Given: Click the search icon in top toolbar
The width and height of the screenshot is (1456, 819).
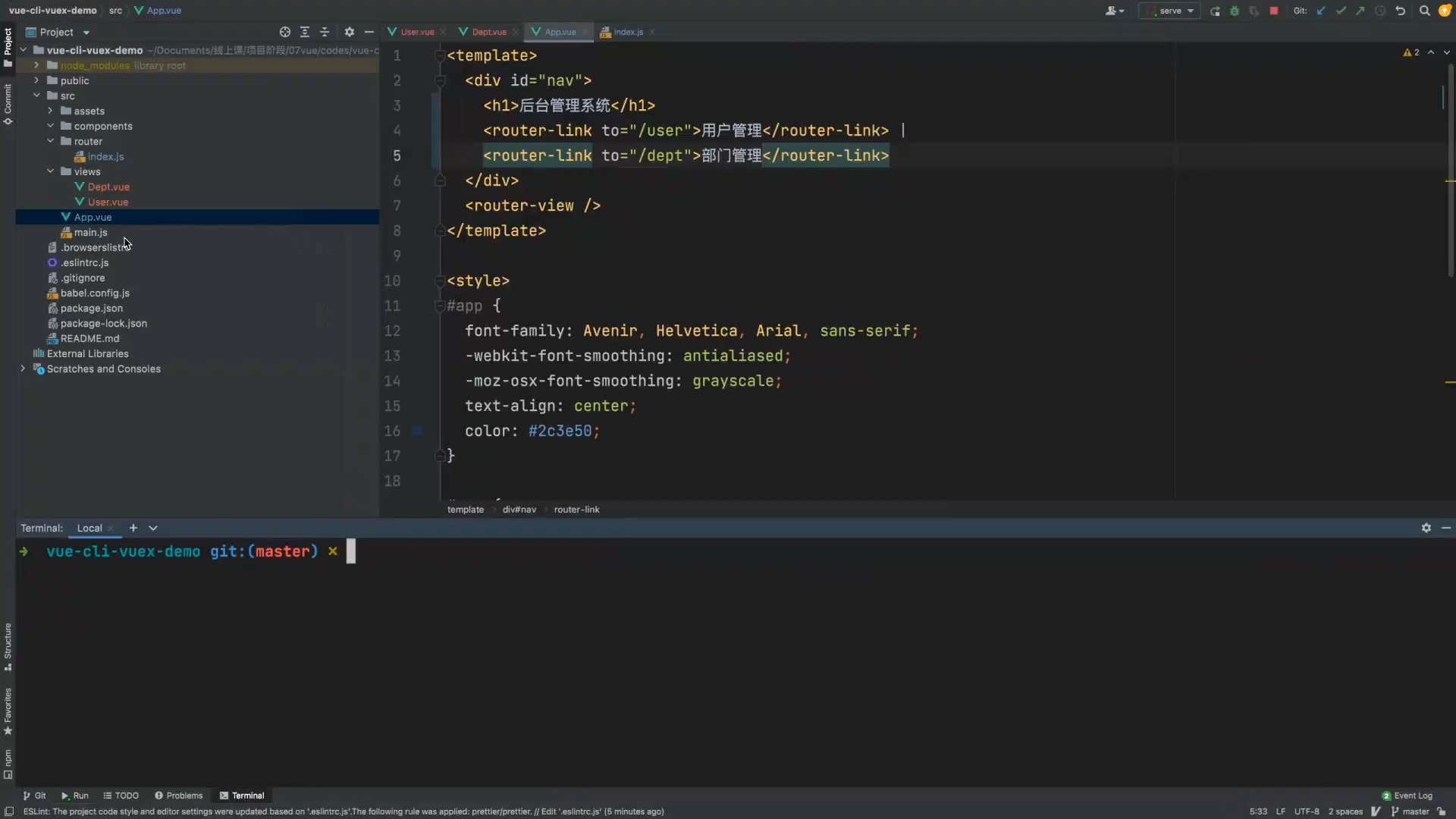Looking at the screenshot, I should tap(1425, 11).
